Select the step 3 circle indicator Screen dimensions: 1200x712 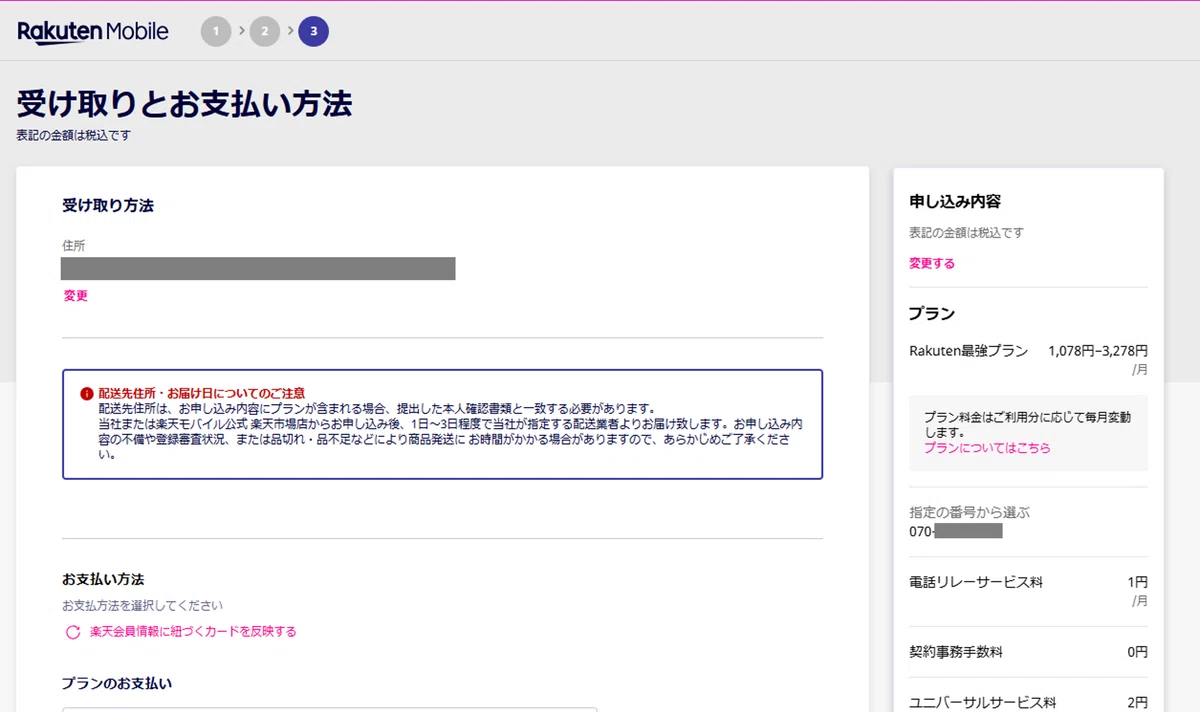pos(314,32)
